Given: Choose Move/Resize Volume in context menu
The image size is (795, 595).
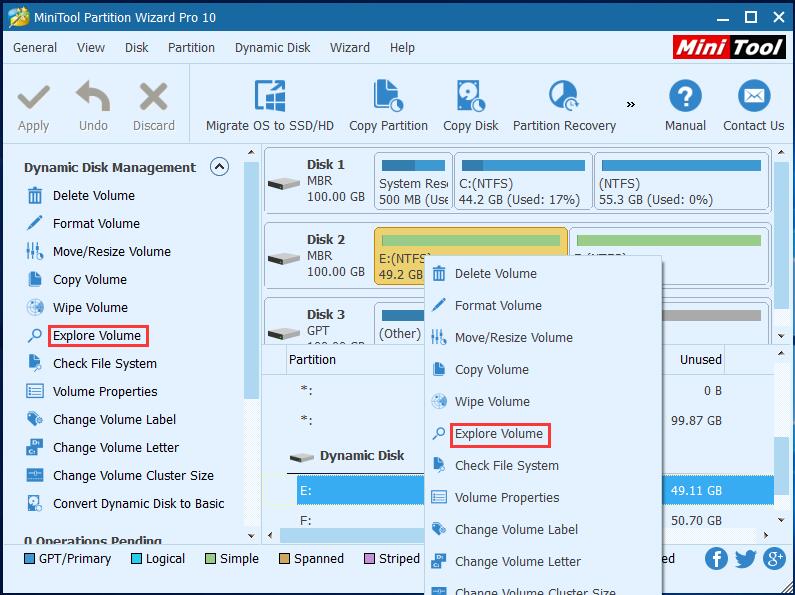Looking at the screenshot, I should [543, 338].
